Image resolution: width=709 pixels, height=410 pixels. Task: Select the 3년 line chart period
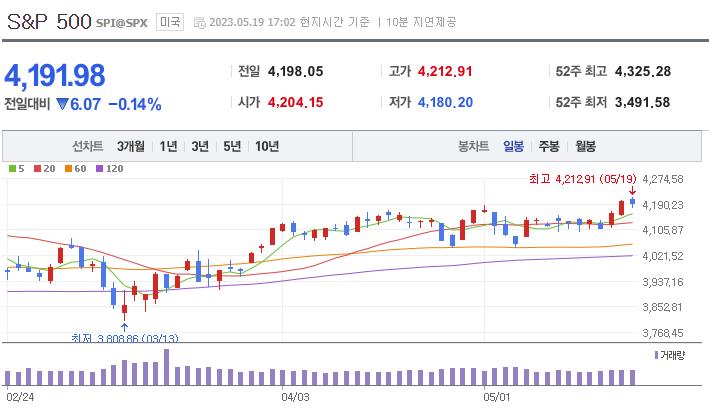(x=200, y=146)
